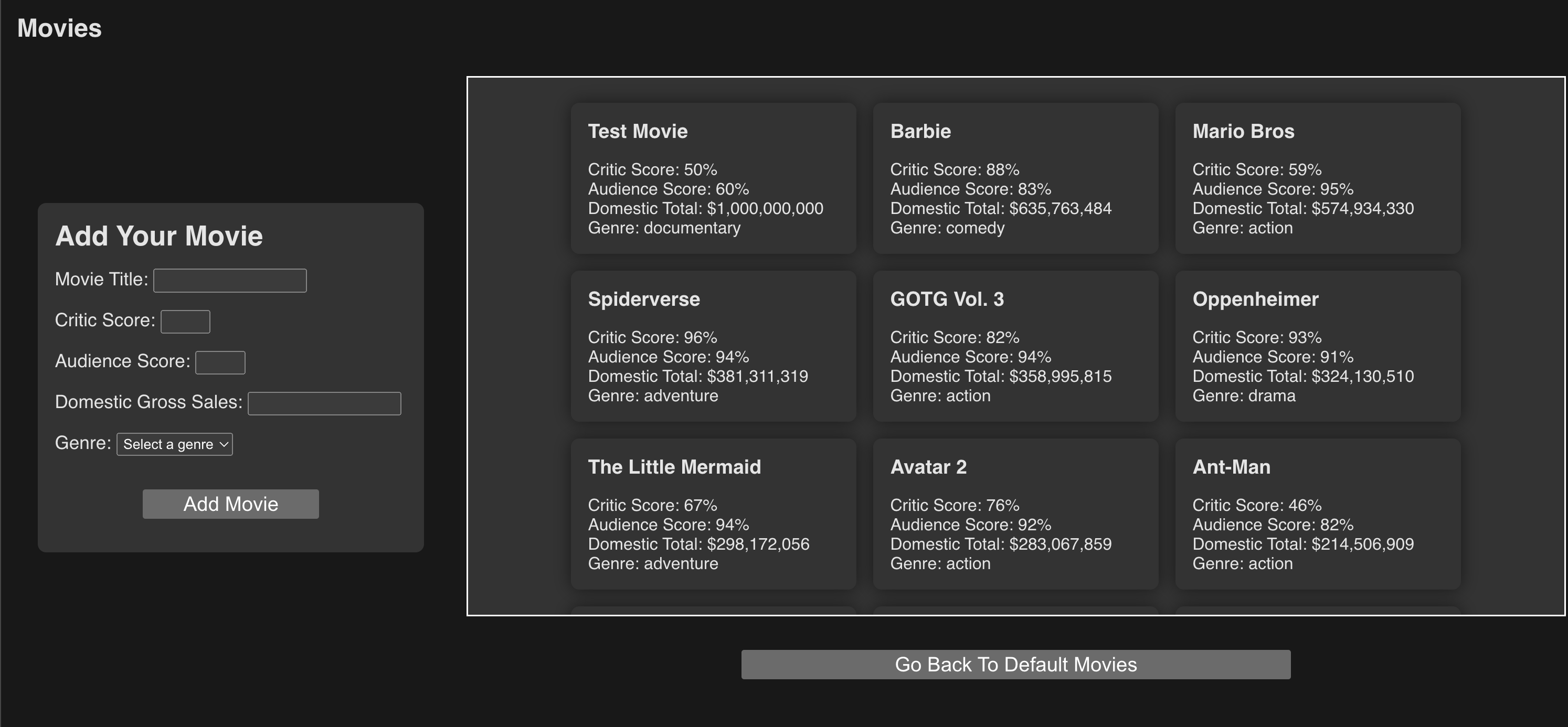Open the GOTG Vol. 3 card
This screenshot has width=1568, height=727.
coord(1015,346)
